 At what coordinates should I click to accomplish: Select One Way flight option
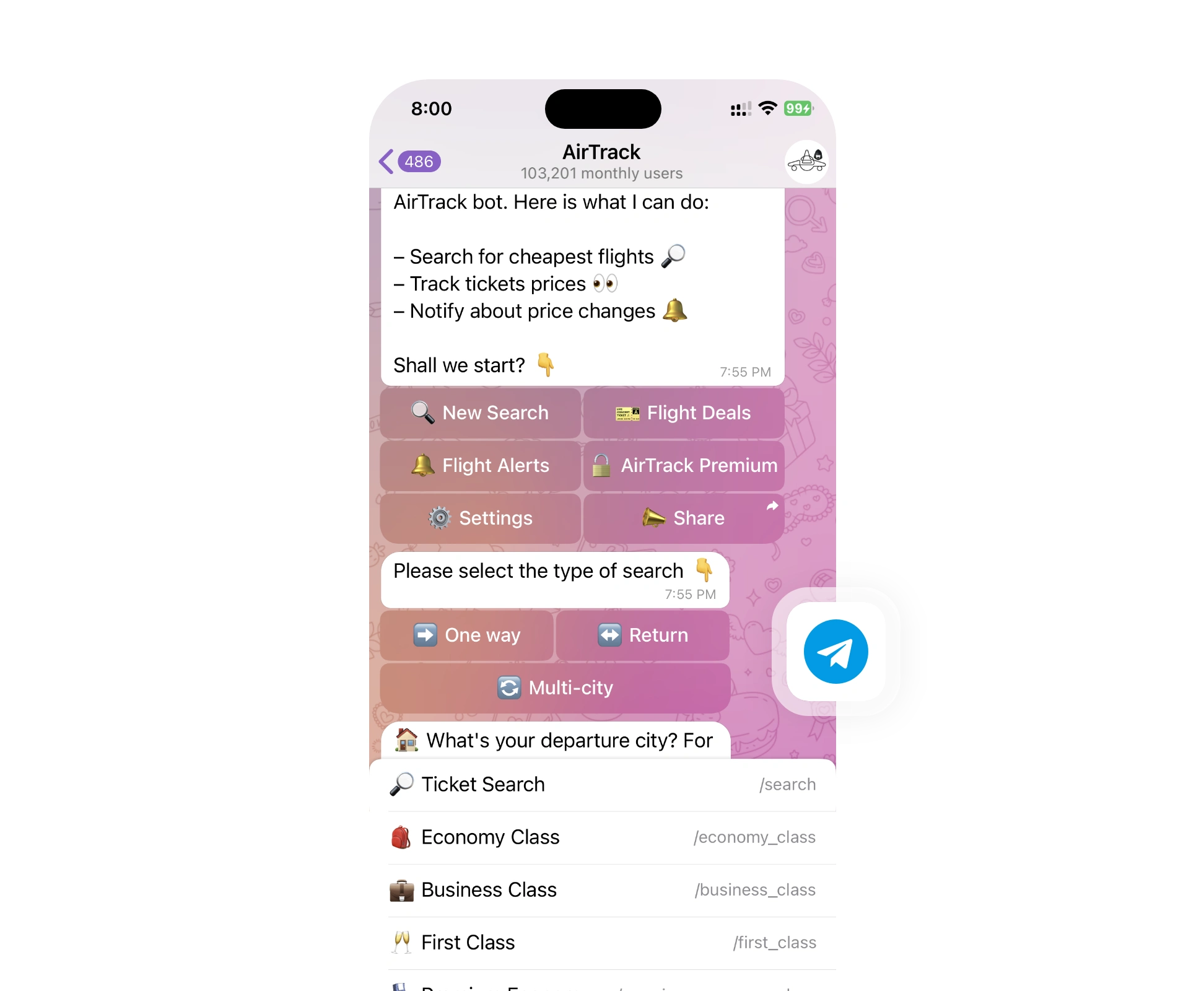(468, 633)
